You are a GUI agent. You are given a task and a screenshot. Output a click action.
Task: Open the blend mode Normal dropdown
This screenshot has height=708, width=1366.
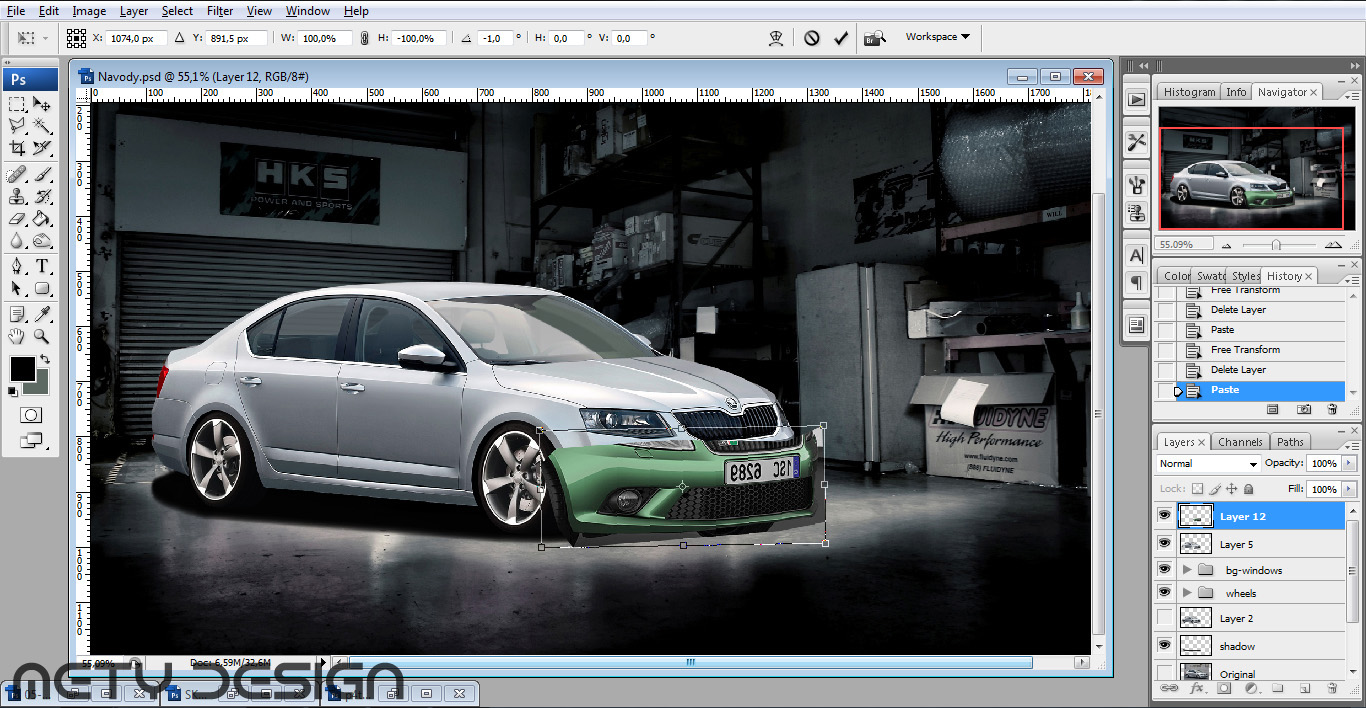(1208, 464)
